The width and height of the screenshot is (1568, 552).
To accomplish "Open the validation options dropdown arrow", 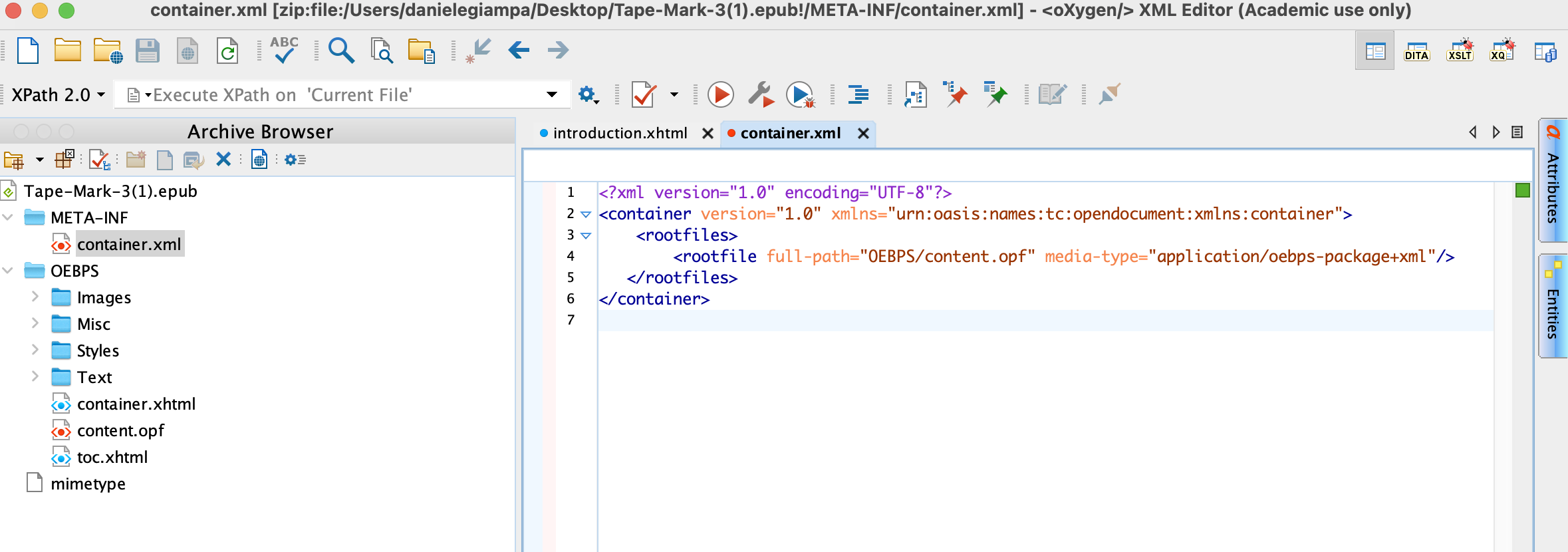I will click(x=674, y=94).
